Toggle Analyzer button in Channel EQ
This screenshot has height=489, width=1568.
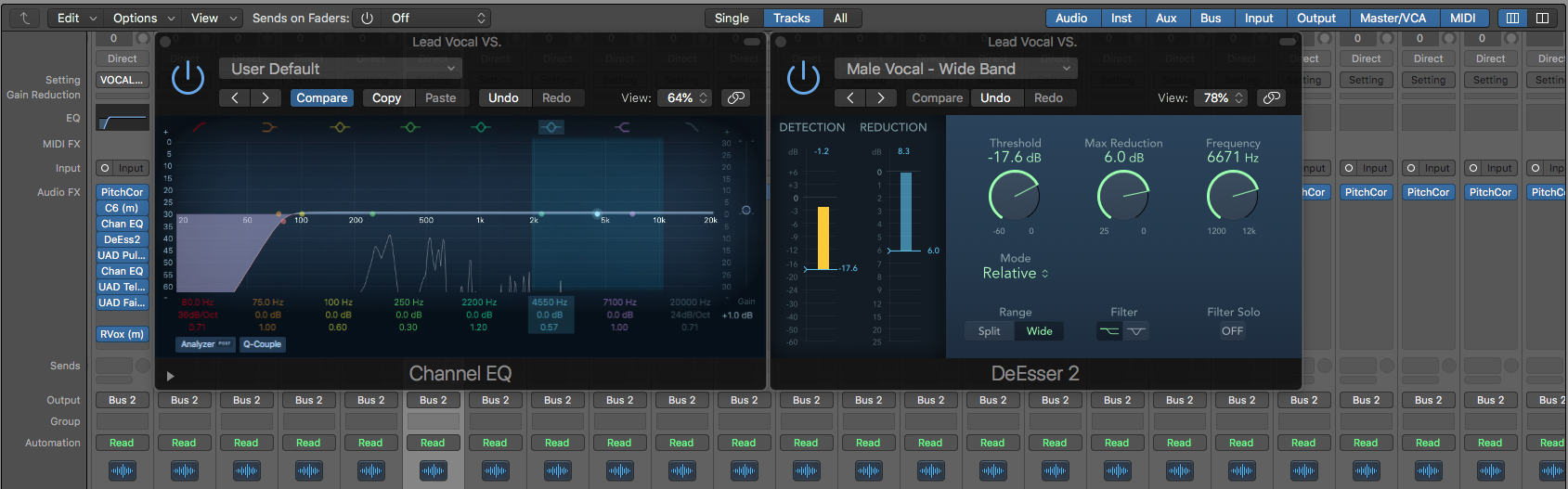206,344
